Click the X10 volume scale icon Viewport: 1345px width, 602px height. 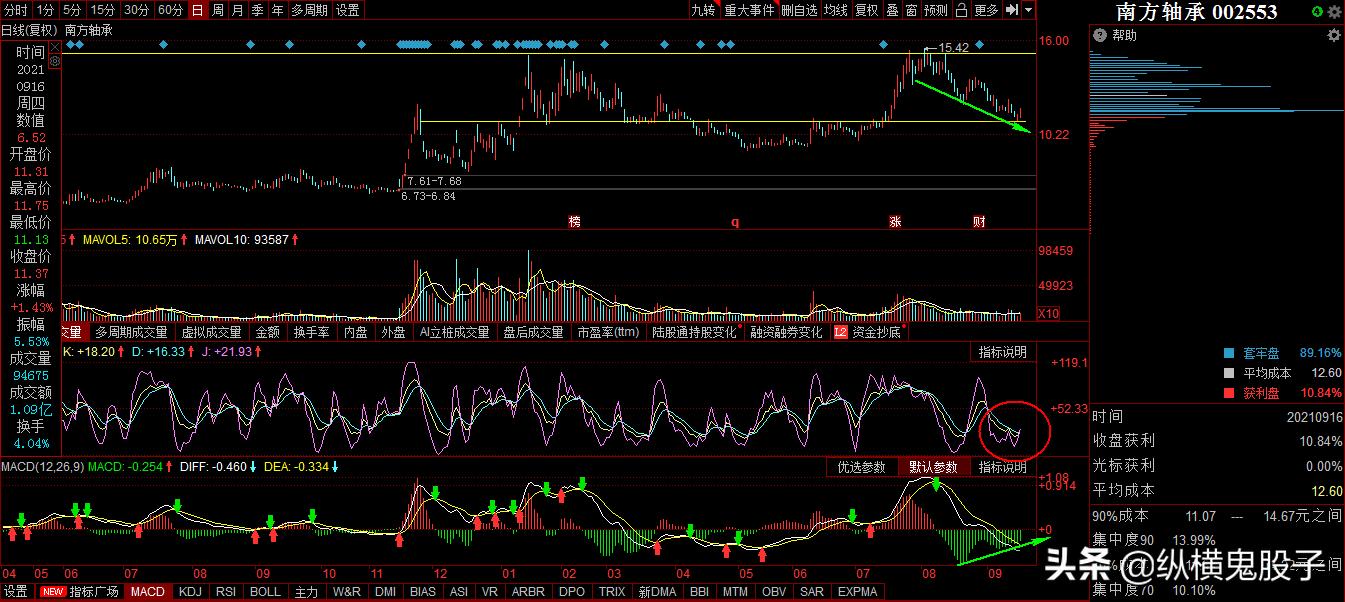[x=1048, y=313]
